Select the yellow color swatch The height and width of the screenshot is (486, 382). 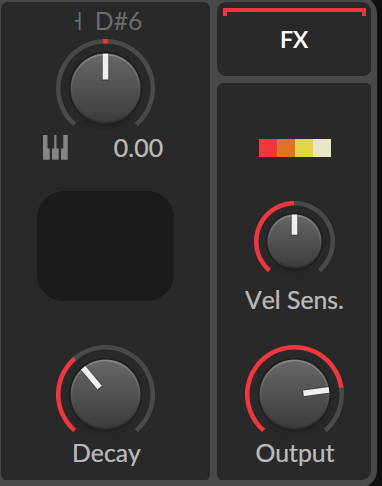click(x=304, y=148)
